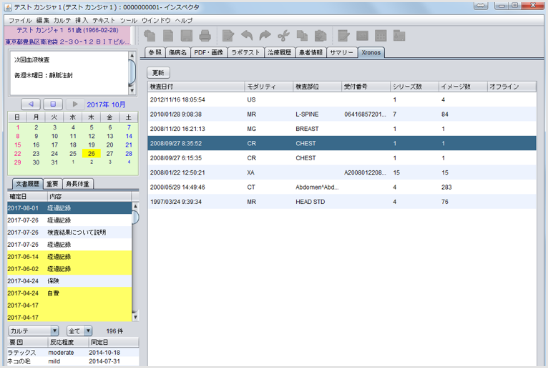Open the 全て period dropdown
This screenshot has width=548, height=368.
(x=80, y=331)
